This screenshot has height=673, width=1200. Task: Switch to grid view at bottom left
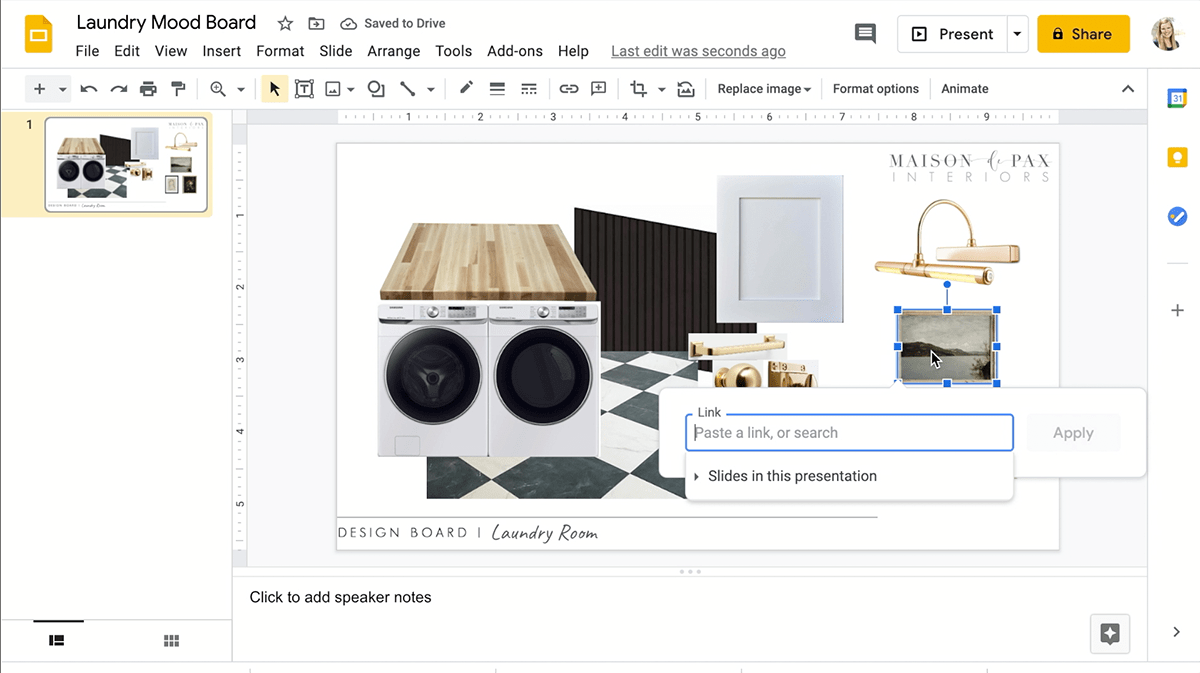click(x=171, y=641)
